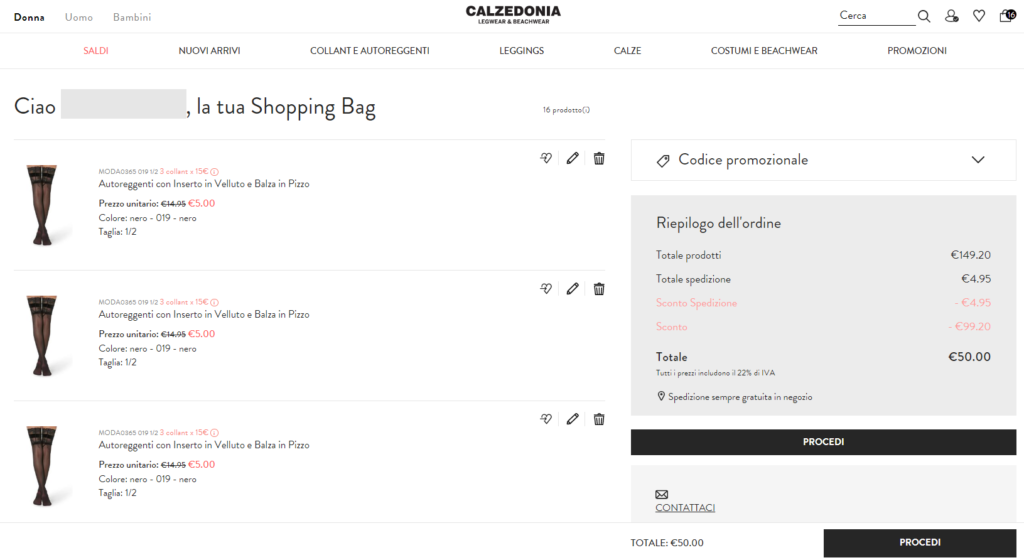The width and height of the screenshot is (1024, 560).
Task: Move the third product to wishlist
Action: 546,419
